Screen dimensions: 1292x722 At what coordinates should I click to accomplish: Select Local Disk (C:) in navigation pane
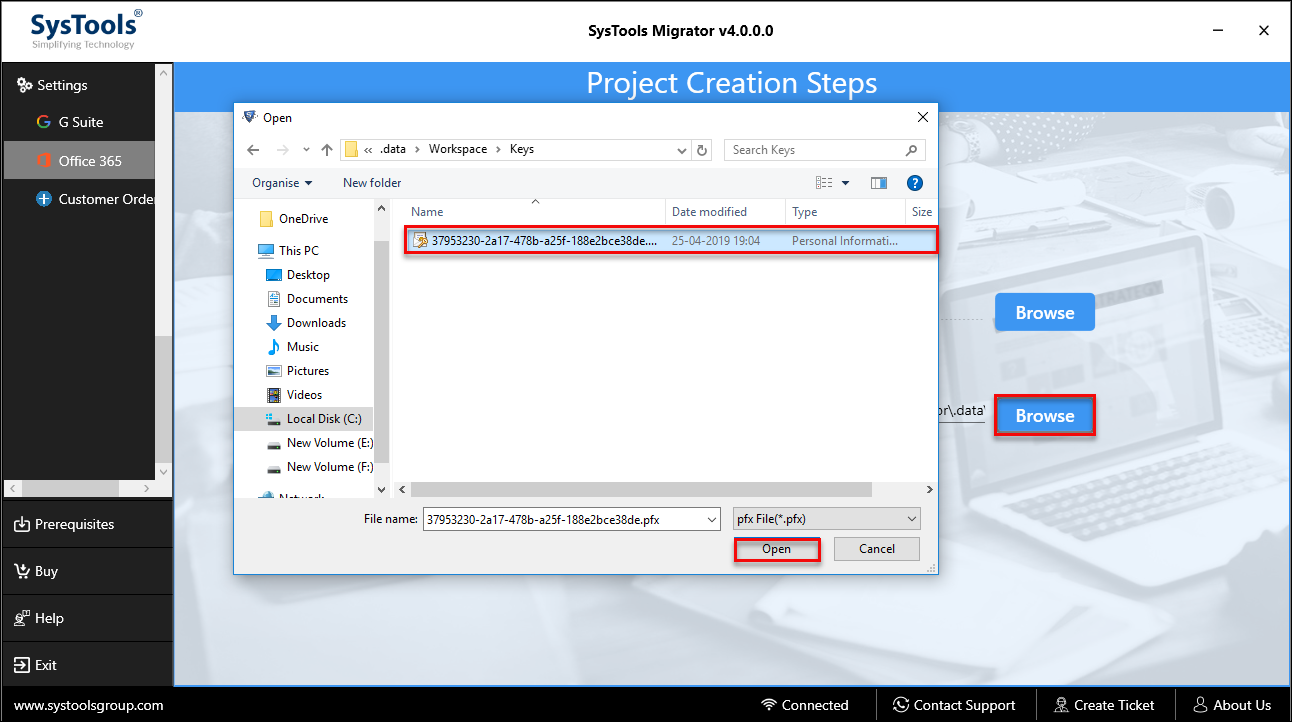(x=304, y=419)
